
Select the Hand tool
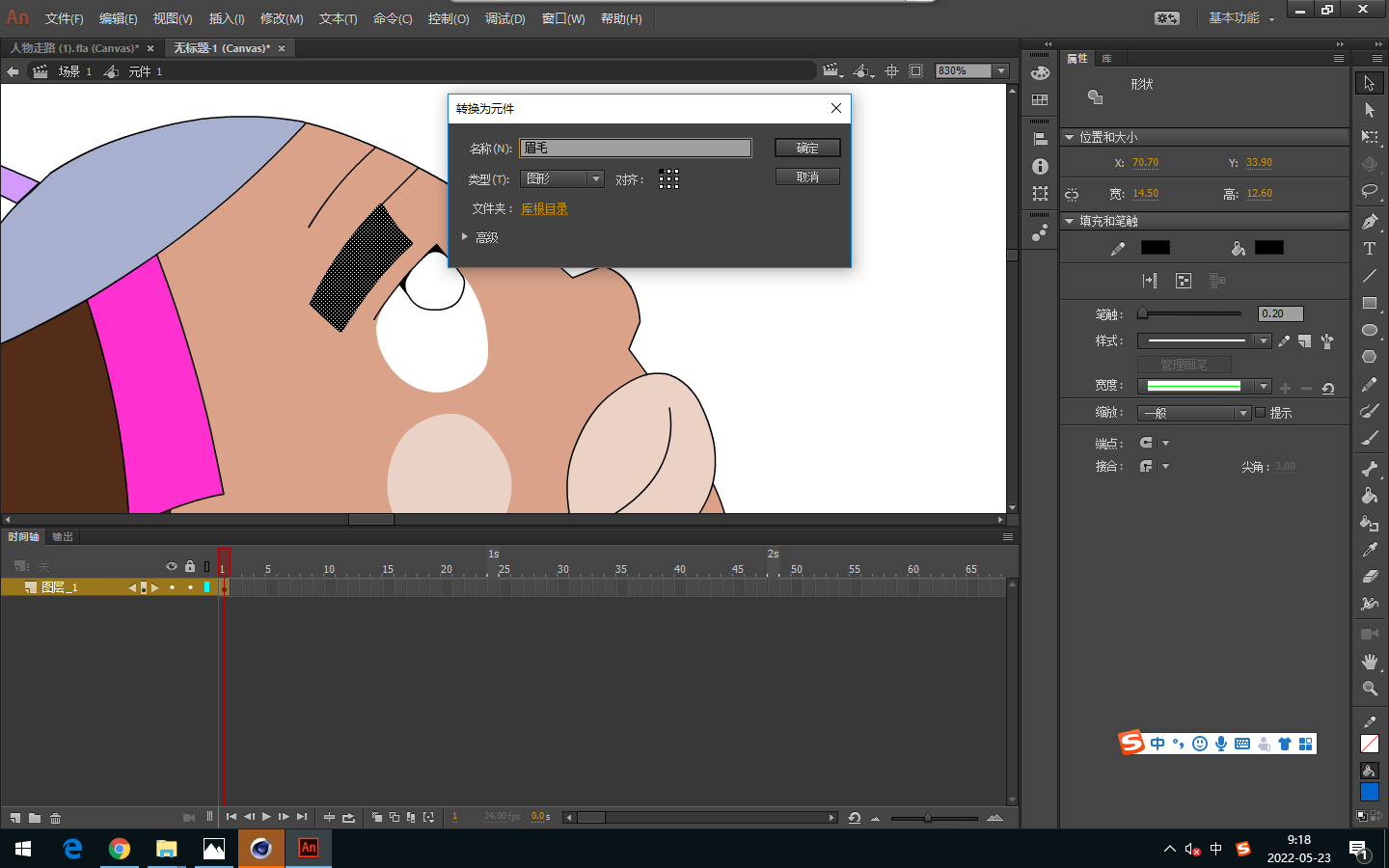1369,662
